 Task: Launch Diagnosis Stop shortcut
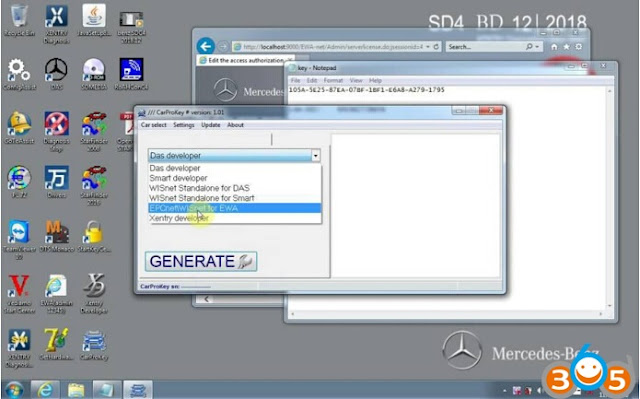(x=56, y=131)
